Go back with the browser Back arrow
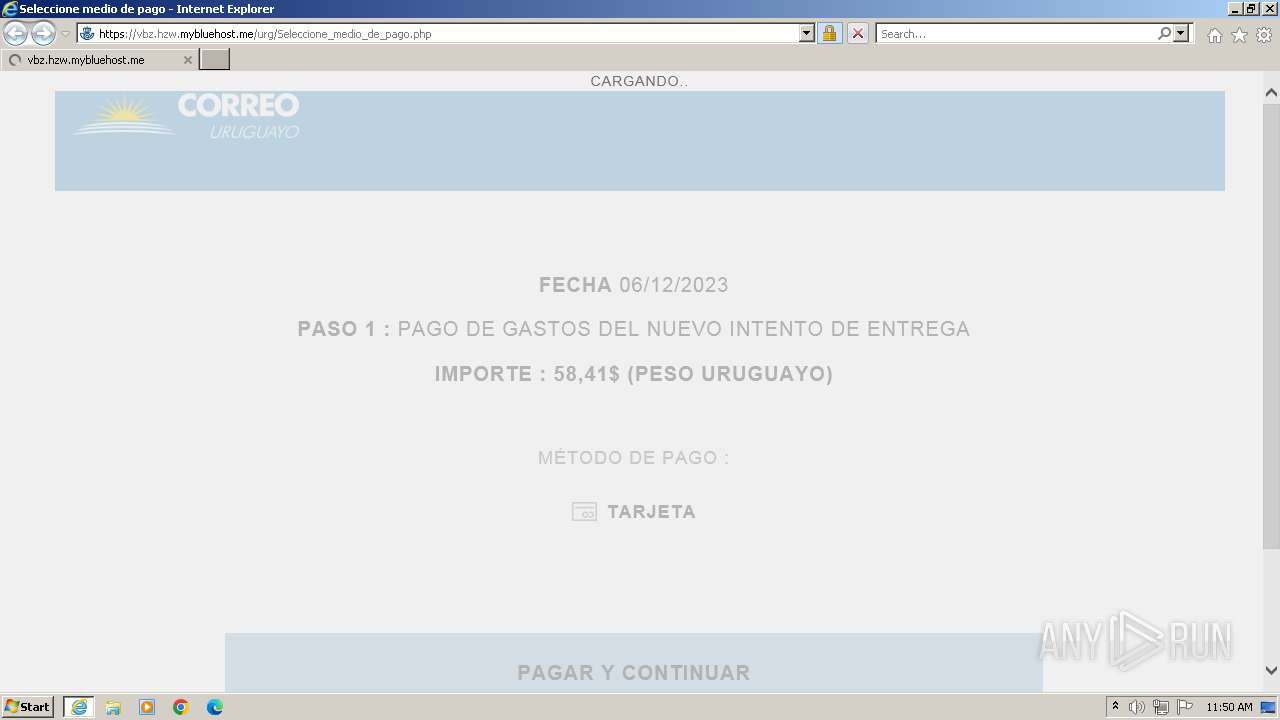This screenshot has width=1280, height=720. coord(15,33)
